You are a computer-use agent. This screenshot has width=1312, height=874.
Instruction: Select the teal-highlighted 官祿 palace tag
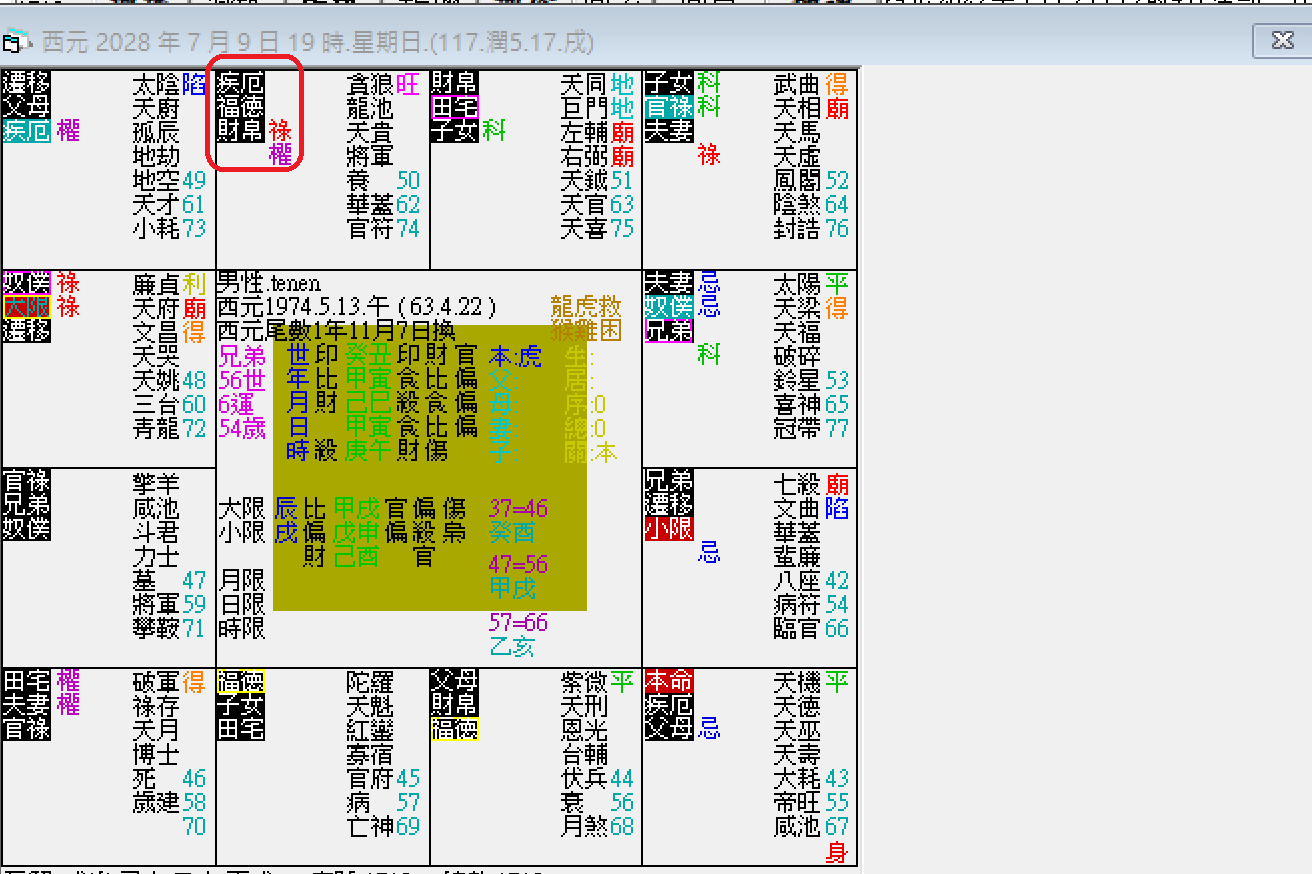[x=668, y=107]
